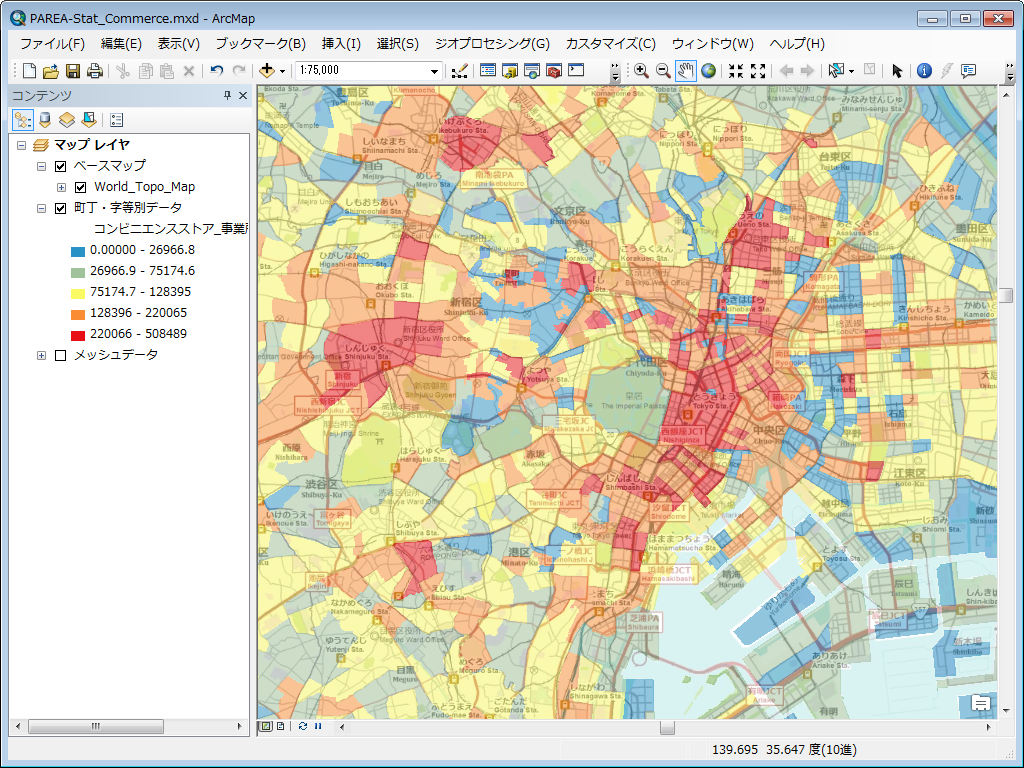List layers by selection
Image resolution: width=1024 pixels, height=768 pixels.
(89, 120)
